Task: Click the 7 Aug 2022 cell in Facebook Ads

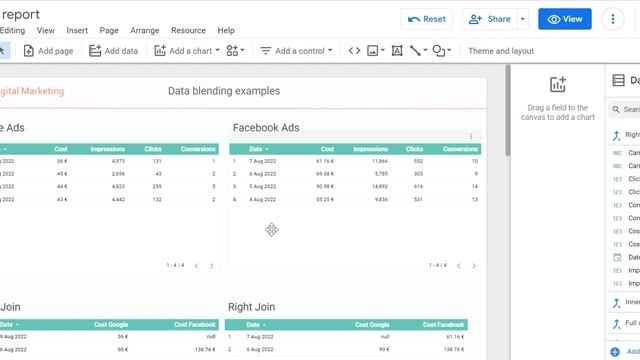Action: 262,161
